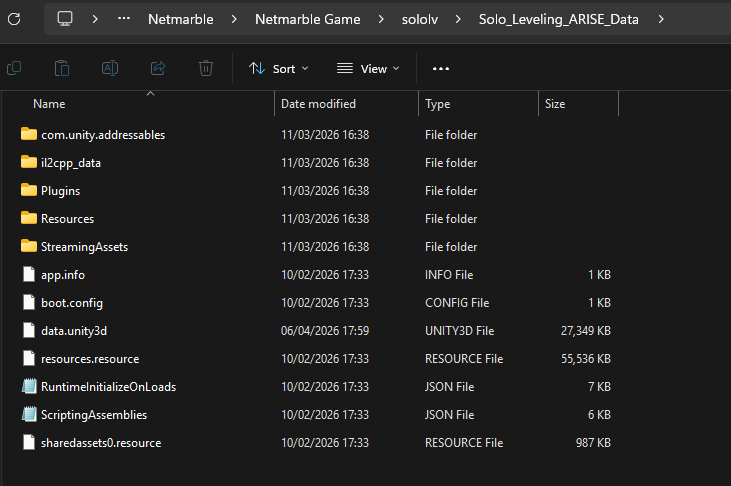Expand the chevron after Netmarble Game breadcrumb
Image resolution: width=731 pixels, height=486 pixels.
tap(381, 19)
